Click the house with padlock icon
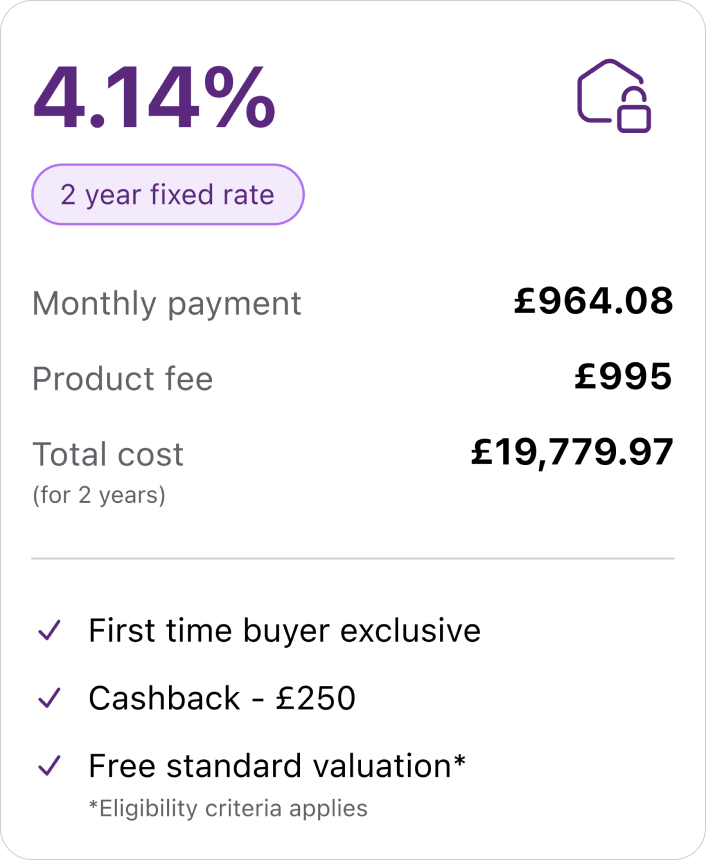 point(614,95)
